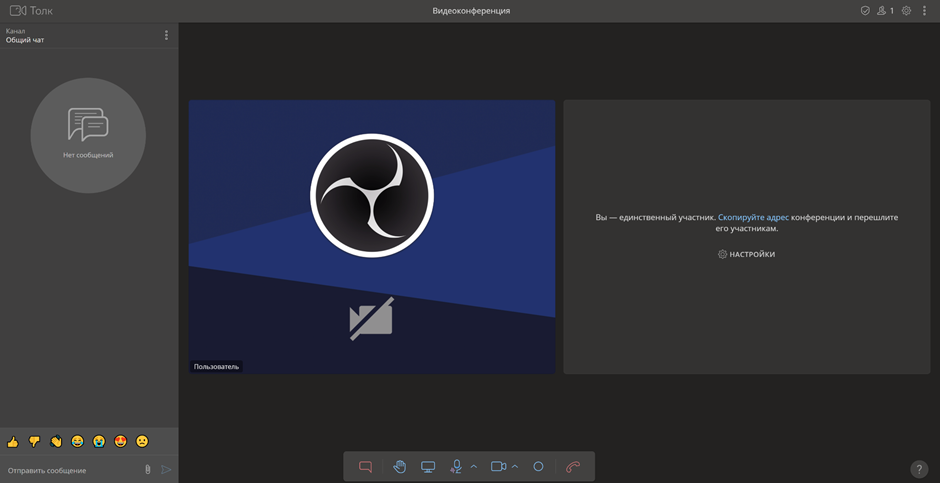The width and height of the screenshot is (940, 483).
Task: Send heart eyes emoji reaction
Action: coord(120,442)
